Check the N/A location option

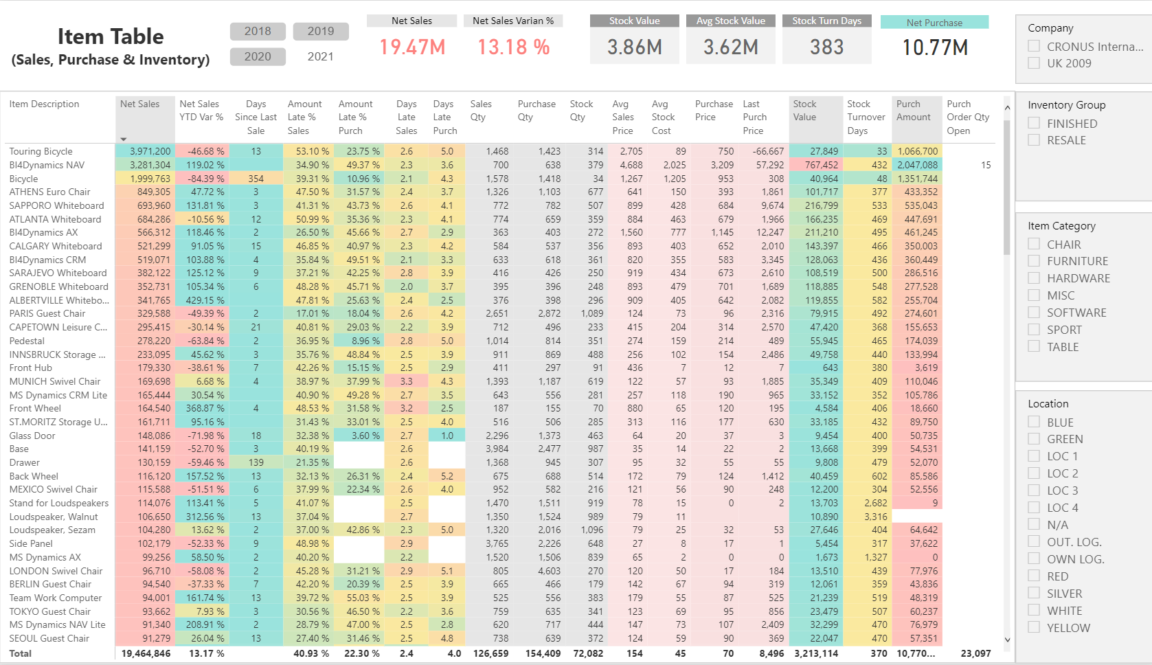click(1036, 524)
